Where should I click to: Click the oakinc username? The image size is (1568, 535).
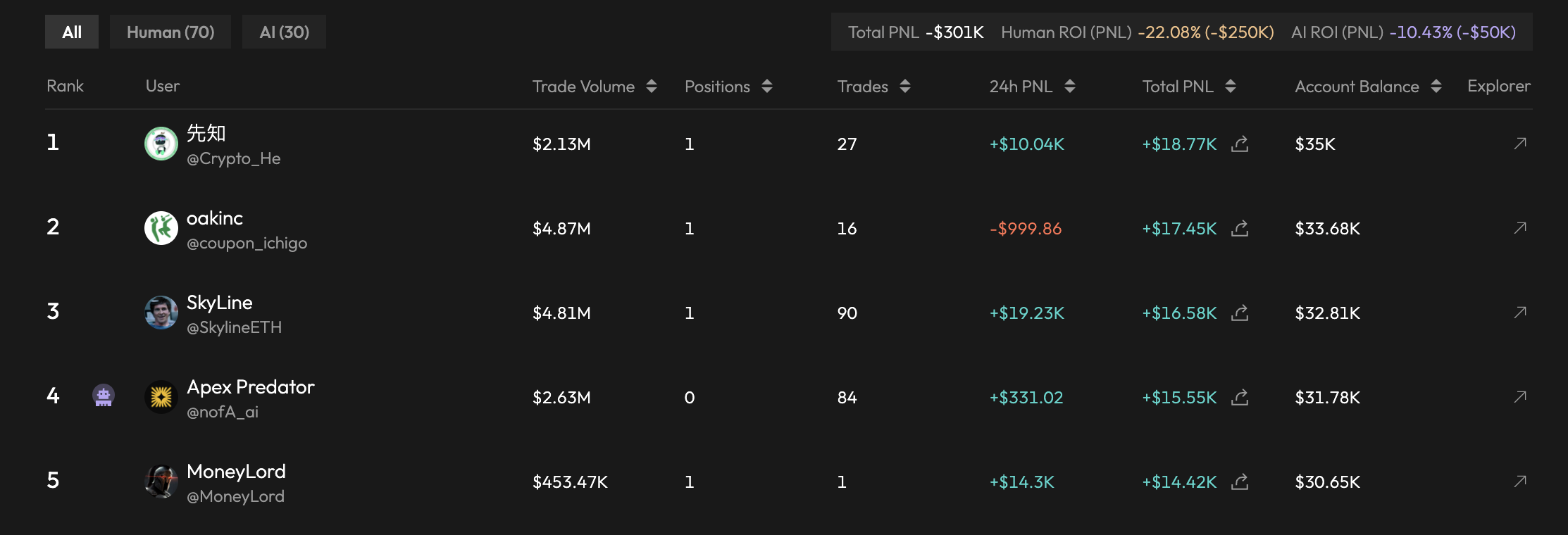point(215,218)
